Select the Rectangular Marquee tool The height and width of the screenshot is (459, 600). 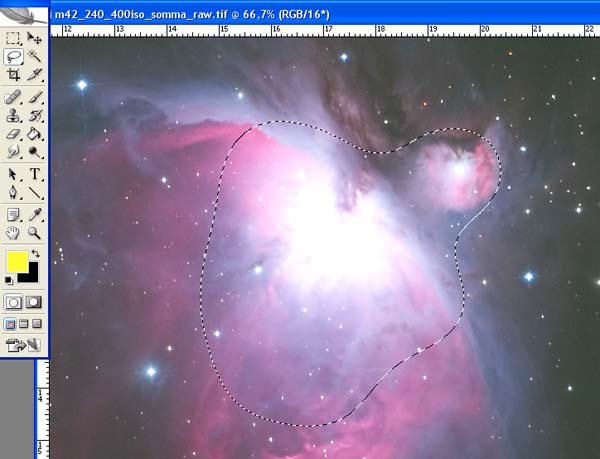click(x=13, y=38)
